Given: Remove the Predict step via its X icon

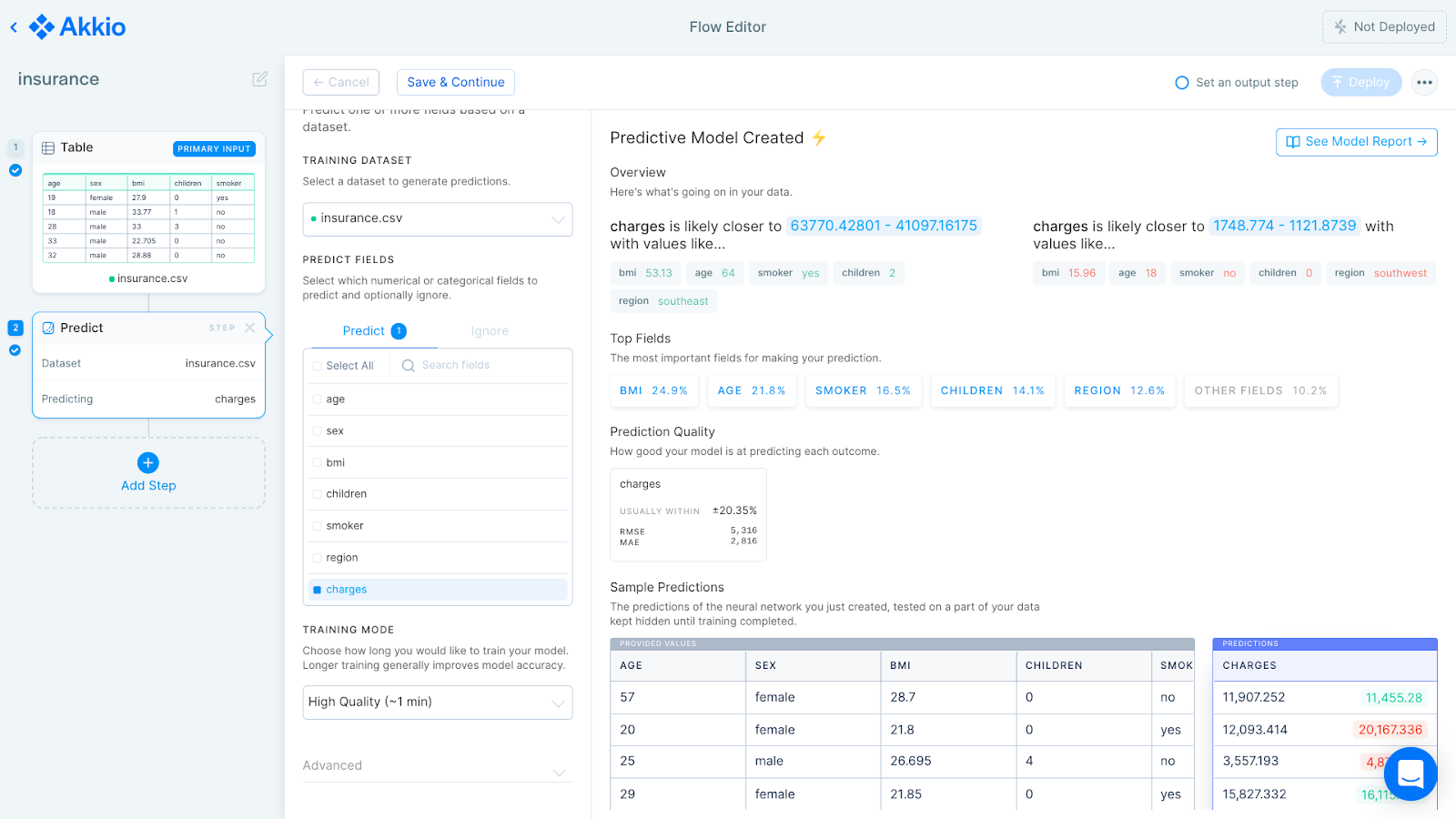Looking at the screenshot, I should 251,328.
